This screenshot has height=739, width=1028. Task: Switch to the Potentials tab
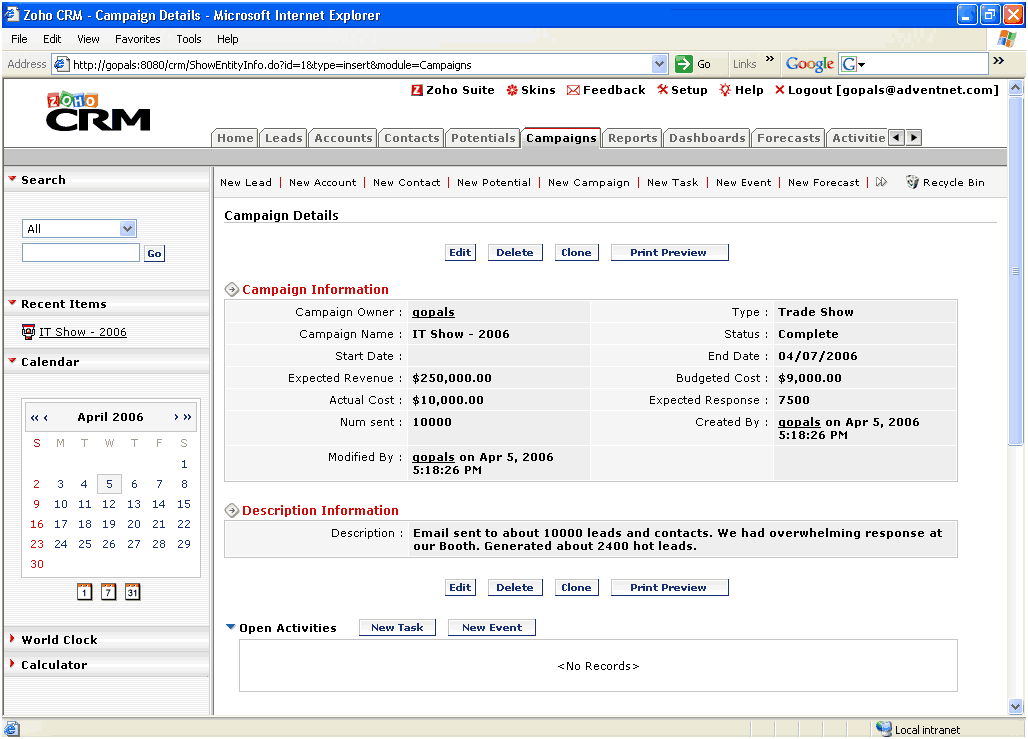483,138
